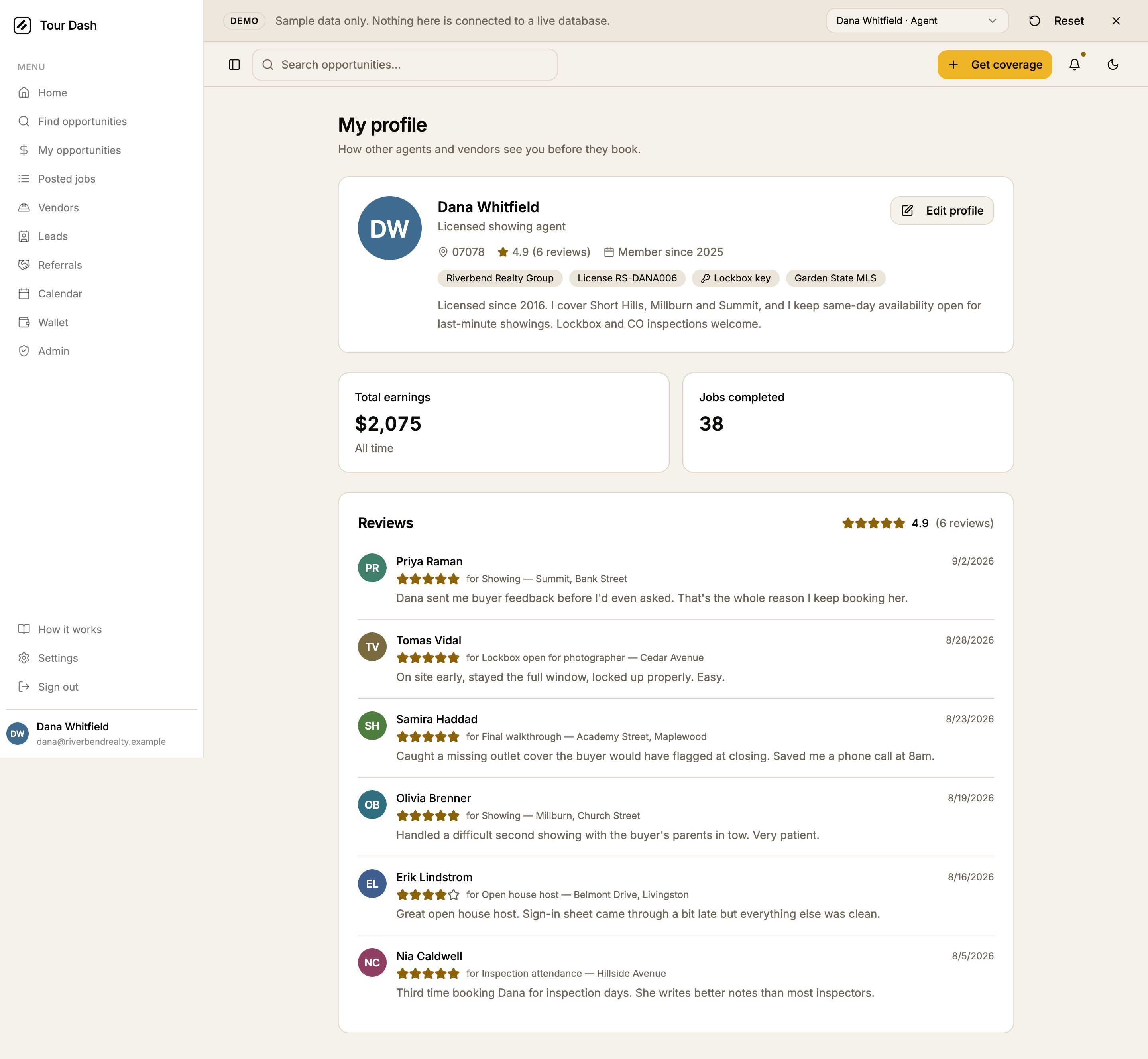Screen dimensions: 1148x1059
Task: Open the Admin section
Action: tap(102, 351)
